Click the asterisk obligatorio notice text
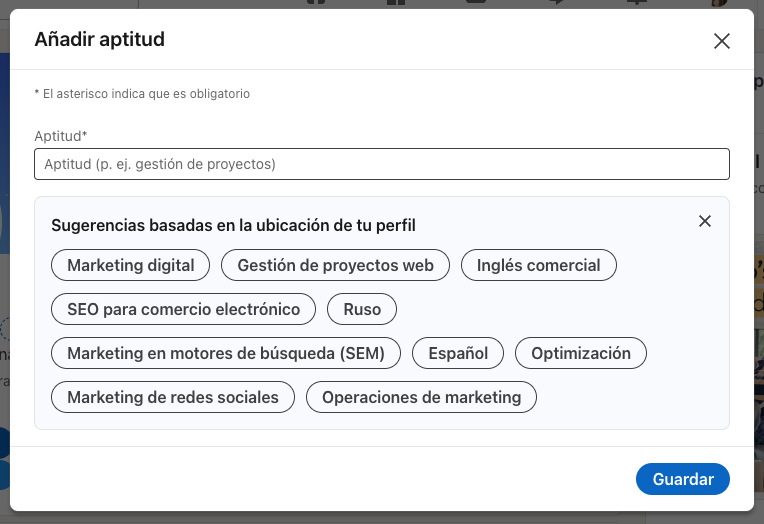 coord(142,94)
